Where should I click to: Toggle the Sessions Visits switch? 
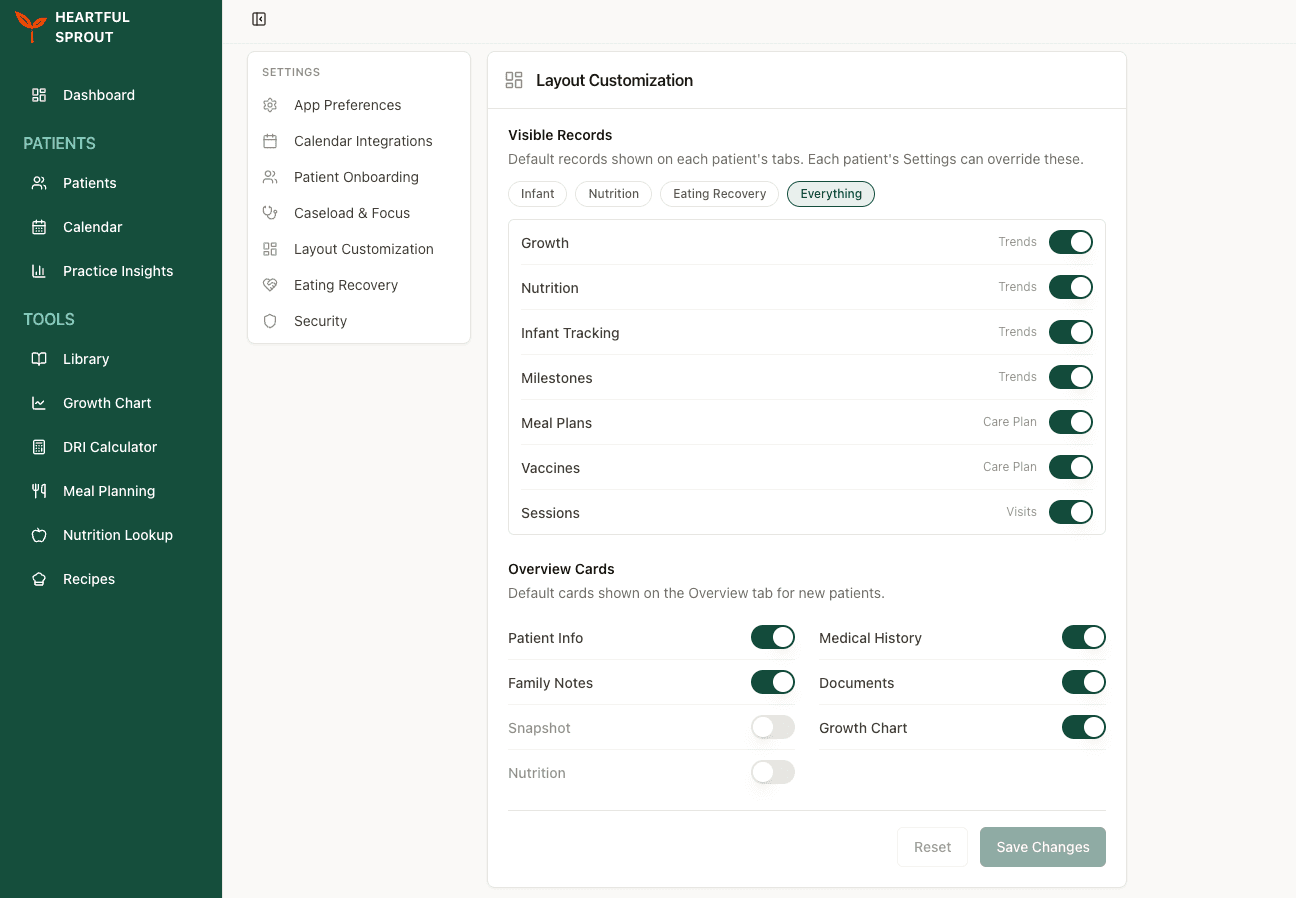[1071, 512]
